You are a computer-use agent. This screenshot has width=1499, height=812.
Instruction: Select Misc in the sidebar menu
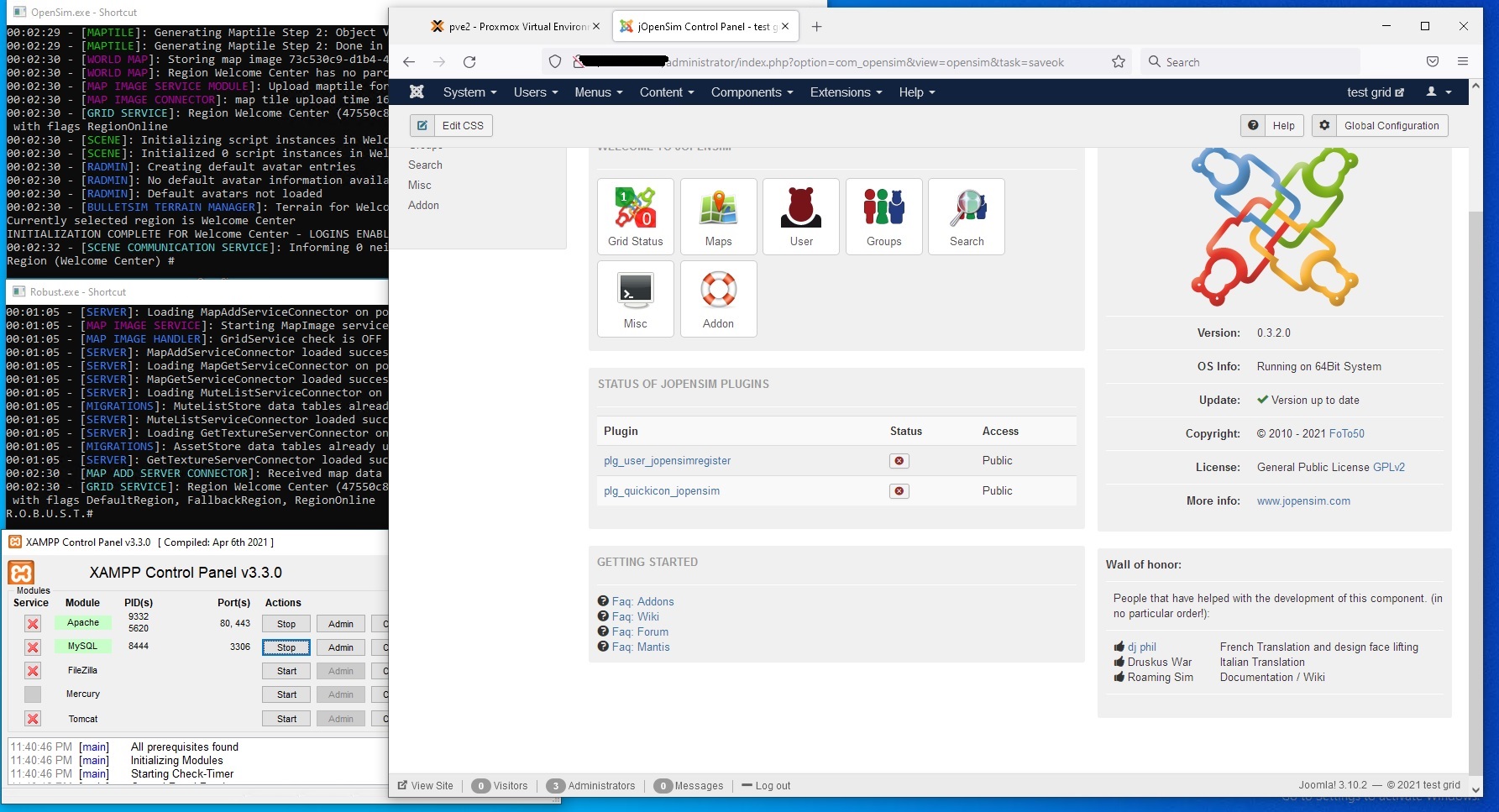tap(420, 186)
